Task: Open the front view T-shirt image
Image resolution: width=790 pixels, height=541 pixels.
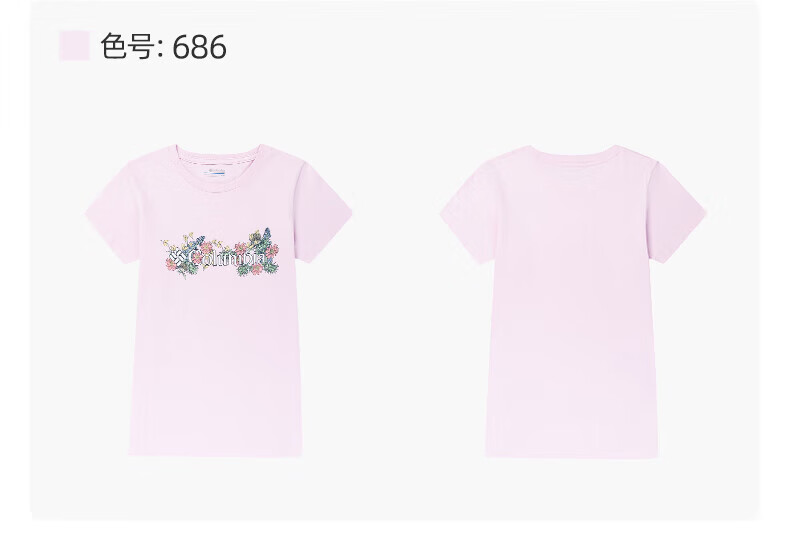Action: point(218,300)
